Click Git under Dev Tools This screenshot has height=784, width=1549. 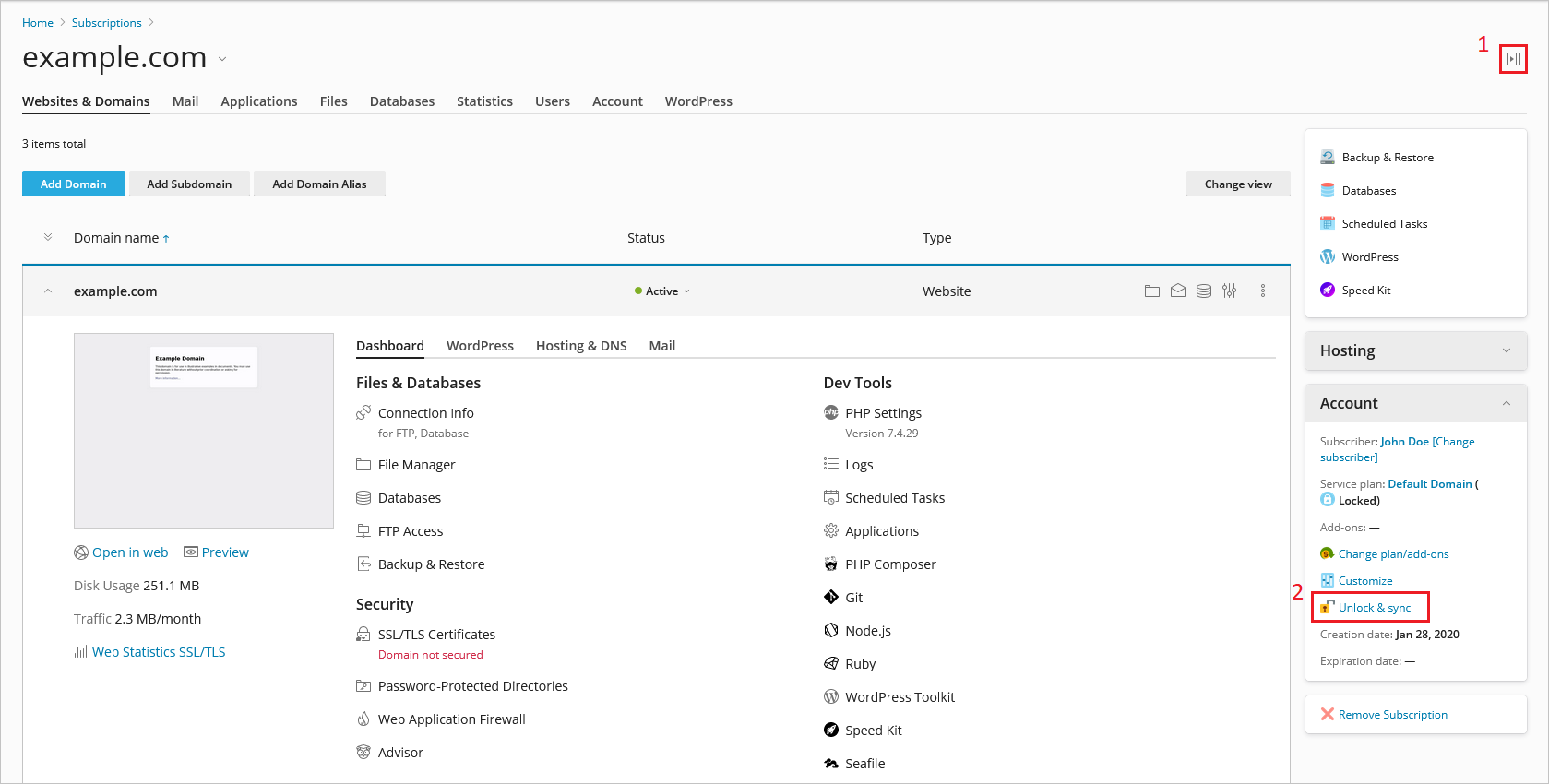point(853,598)
